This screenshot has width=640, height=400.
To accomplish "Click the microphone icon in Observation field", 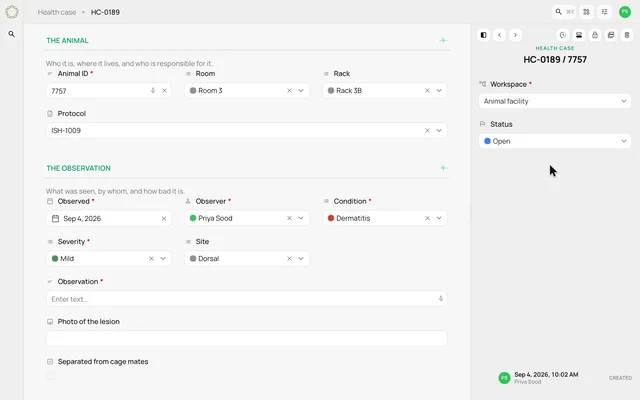I will [441, 299].
